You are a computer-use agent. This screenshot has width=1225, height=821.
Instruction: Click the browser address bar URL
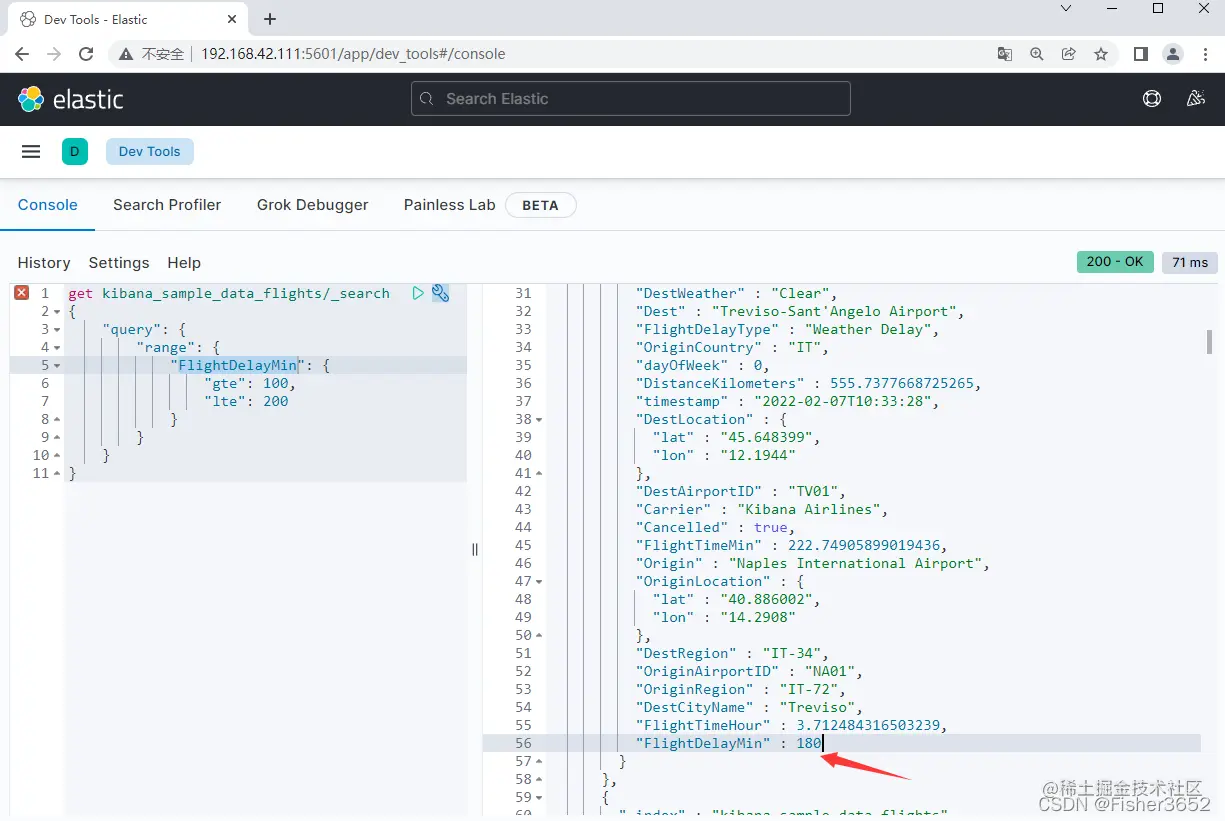[353, 54]
